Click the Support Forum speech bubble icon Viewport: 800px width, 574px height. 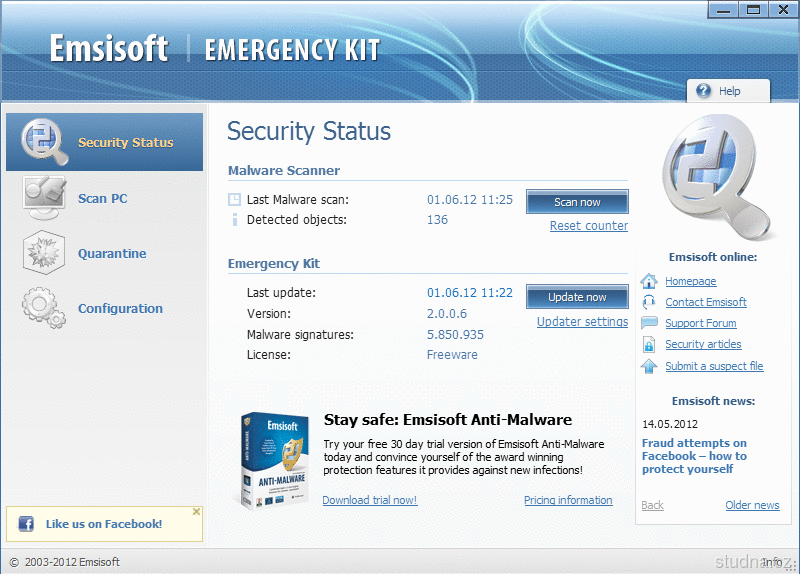649,323
